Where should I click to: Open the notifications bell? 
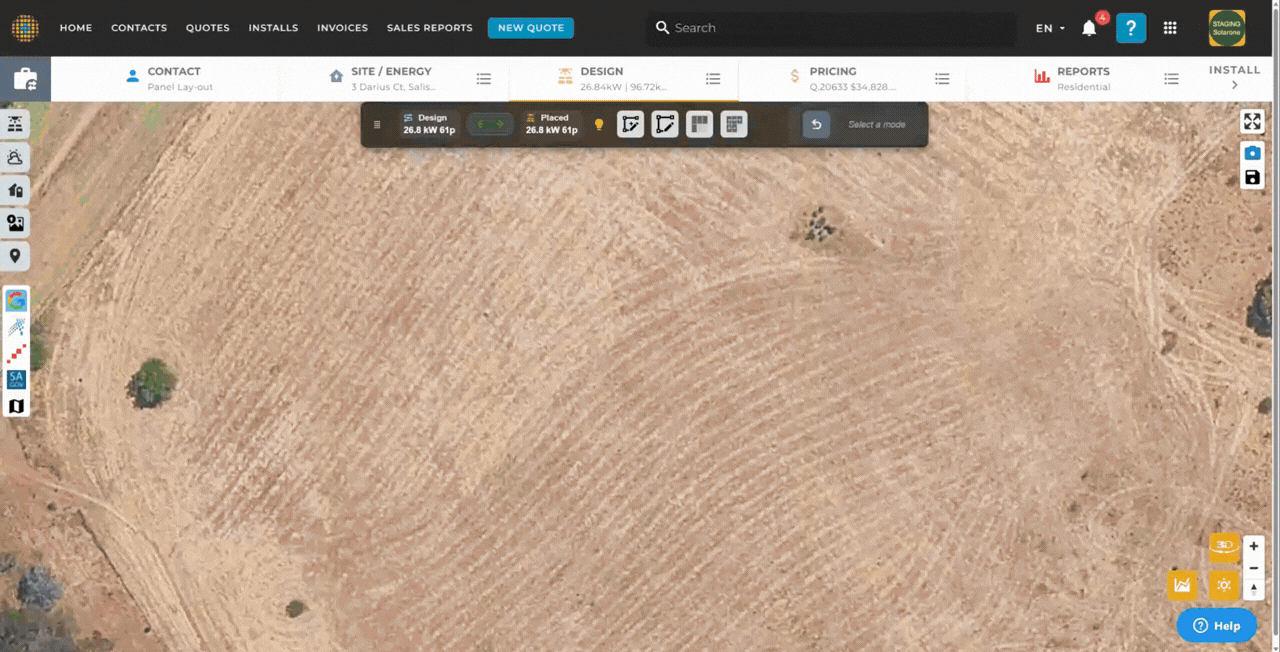point(1089,28)
